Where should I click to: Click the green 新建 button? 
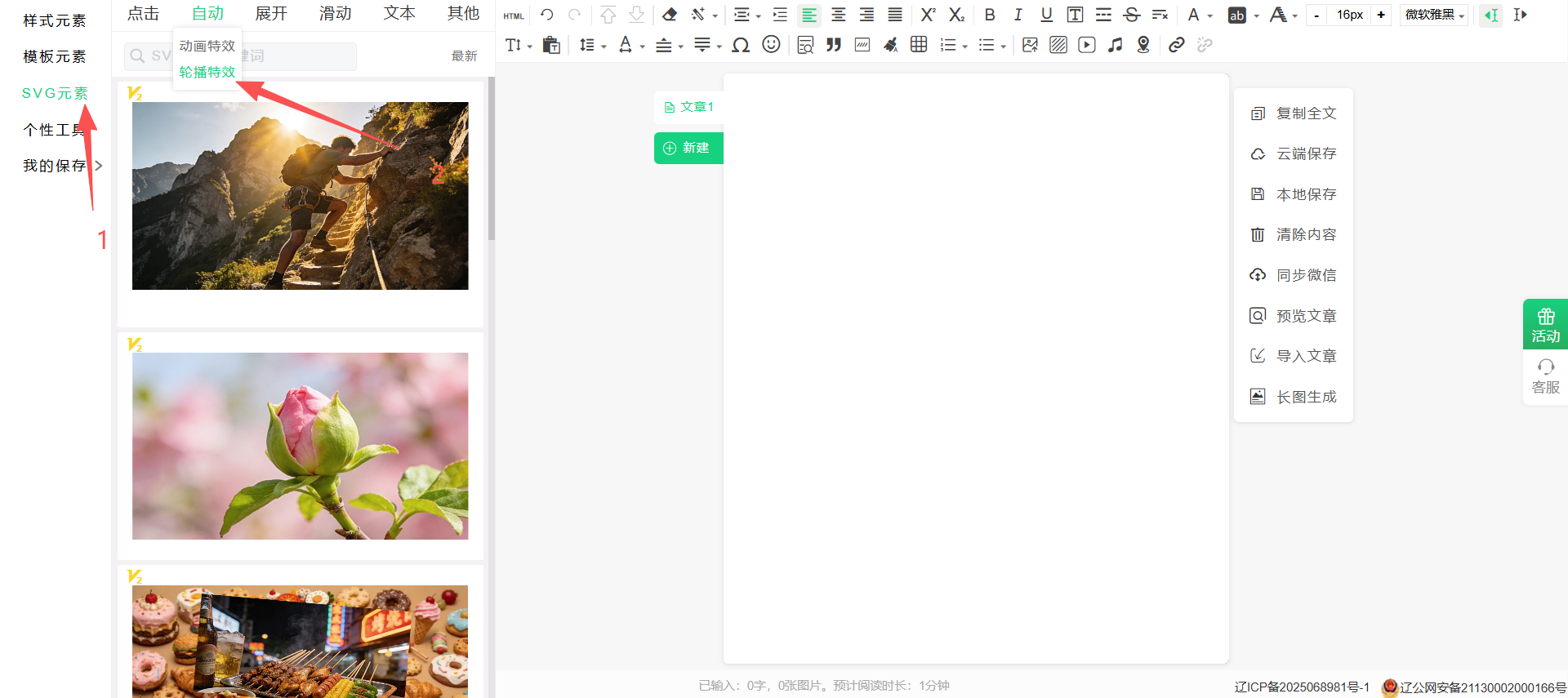[688, 148]
